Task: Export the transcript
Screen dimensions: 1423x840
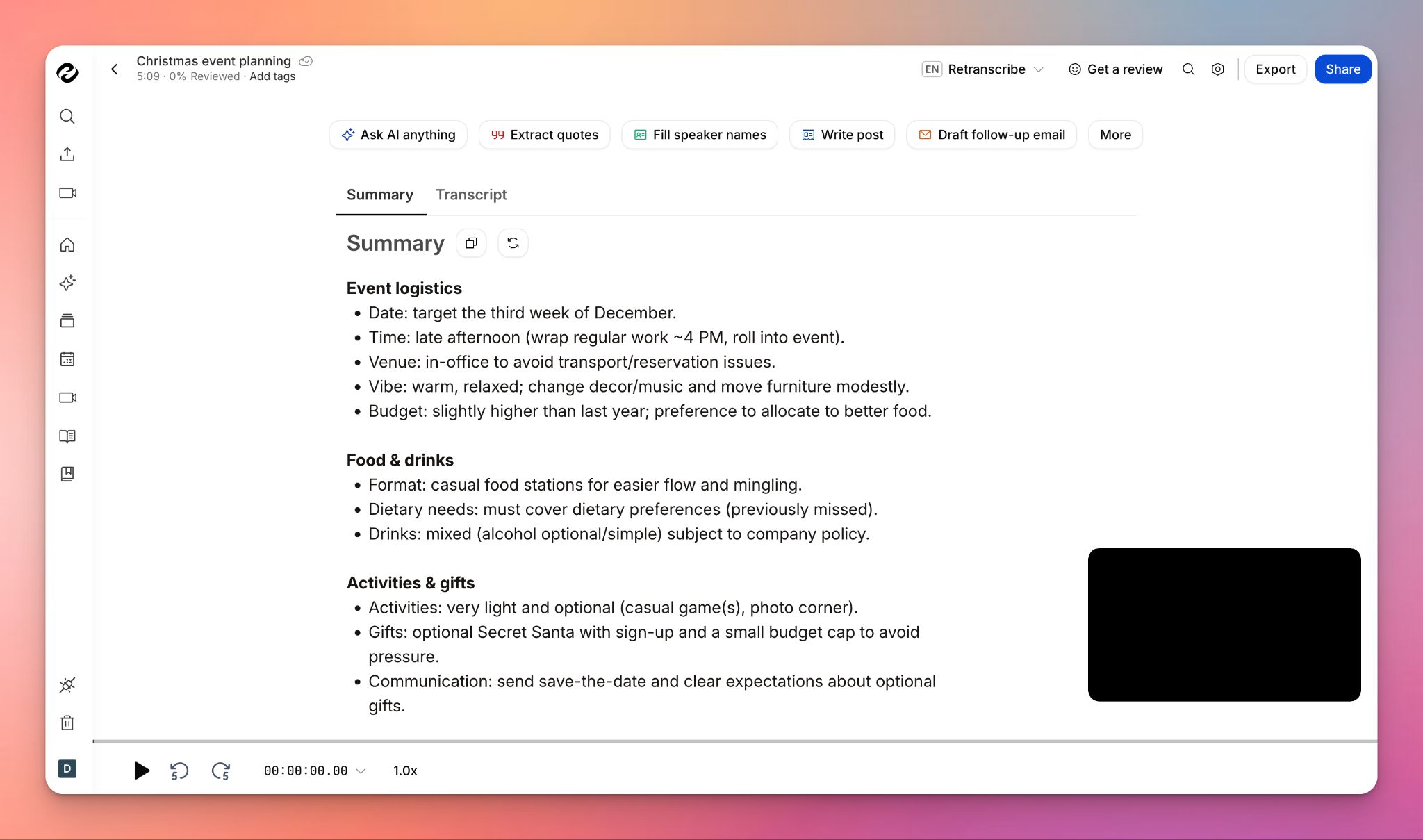Action: click(x=1275, y=69)
